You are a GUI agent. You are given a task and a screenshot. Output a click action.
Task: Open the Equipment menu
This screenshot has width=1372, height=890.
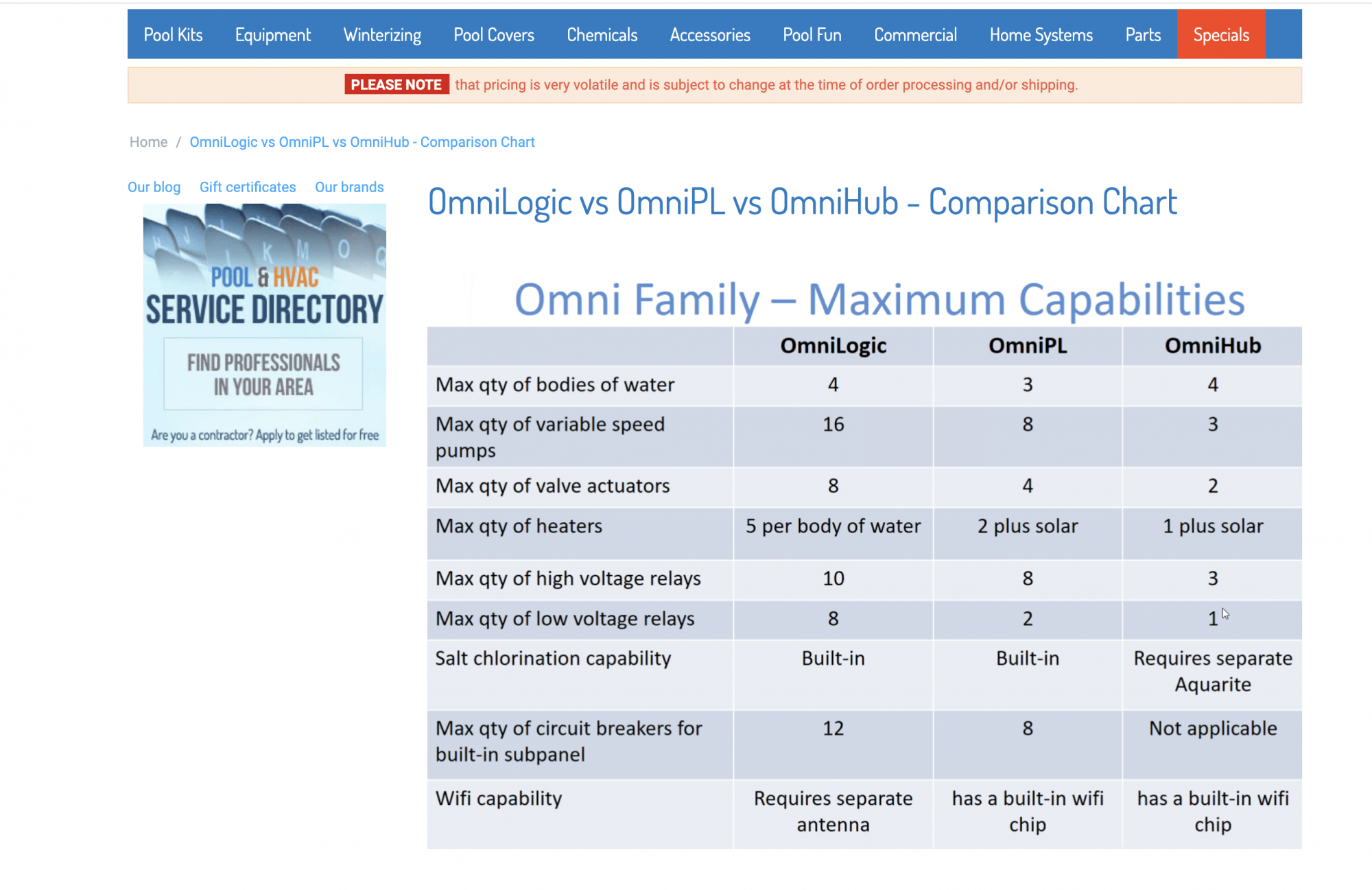point(273,35)
